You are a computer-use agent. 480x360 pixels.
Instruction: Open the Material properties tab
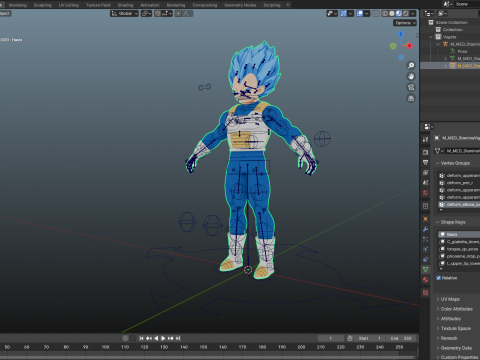[x=425, y=280]
